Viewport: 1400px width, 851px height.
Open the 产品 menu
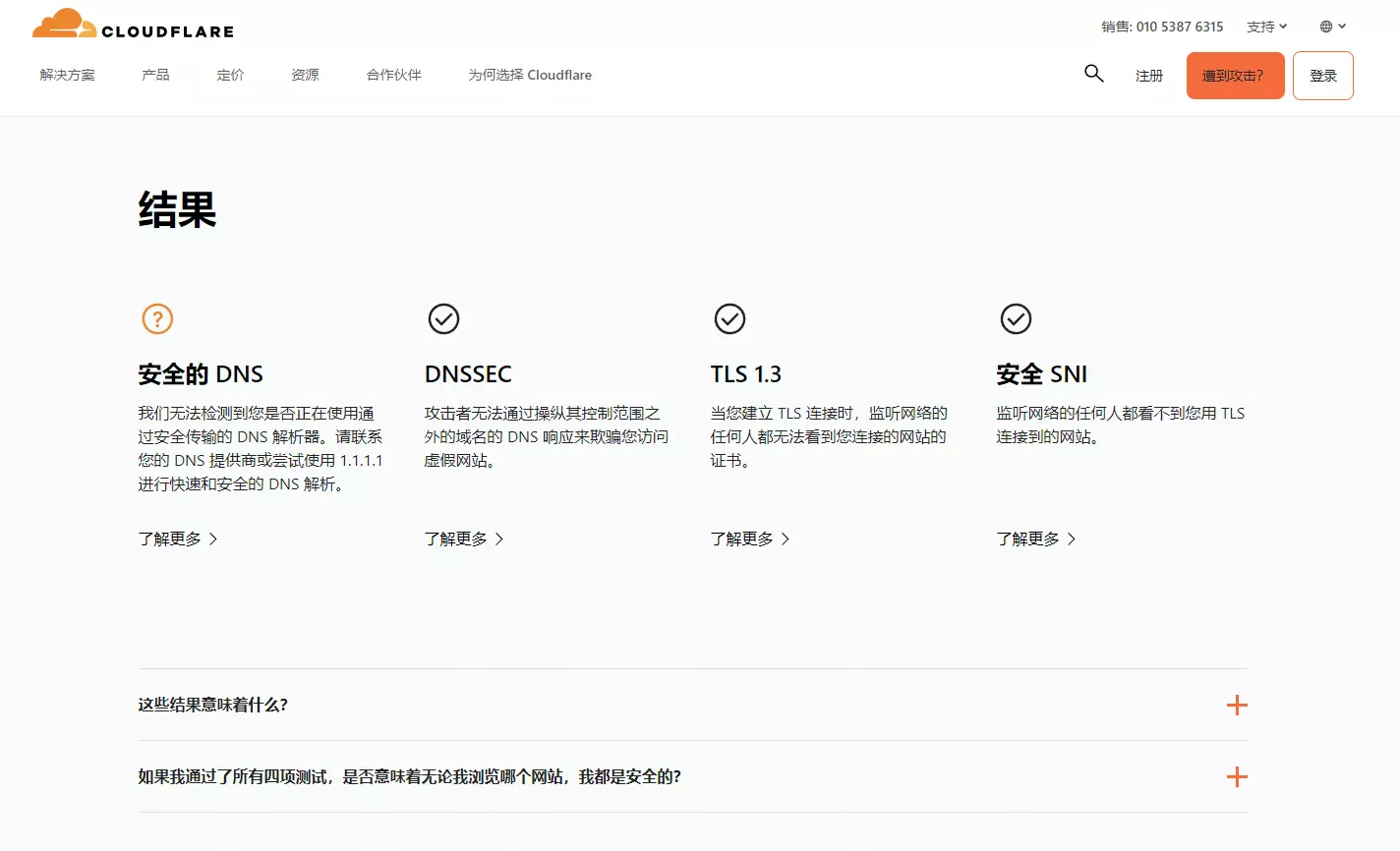coord(154,75)
